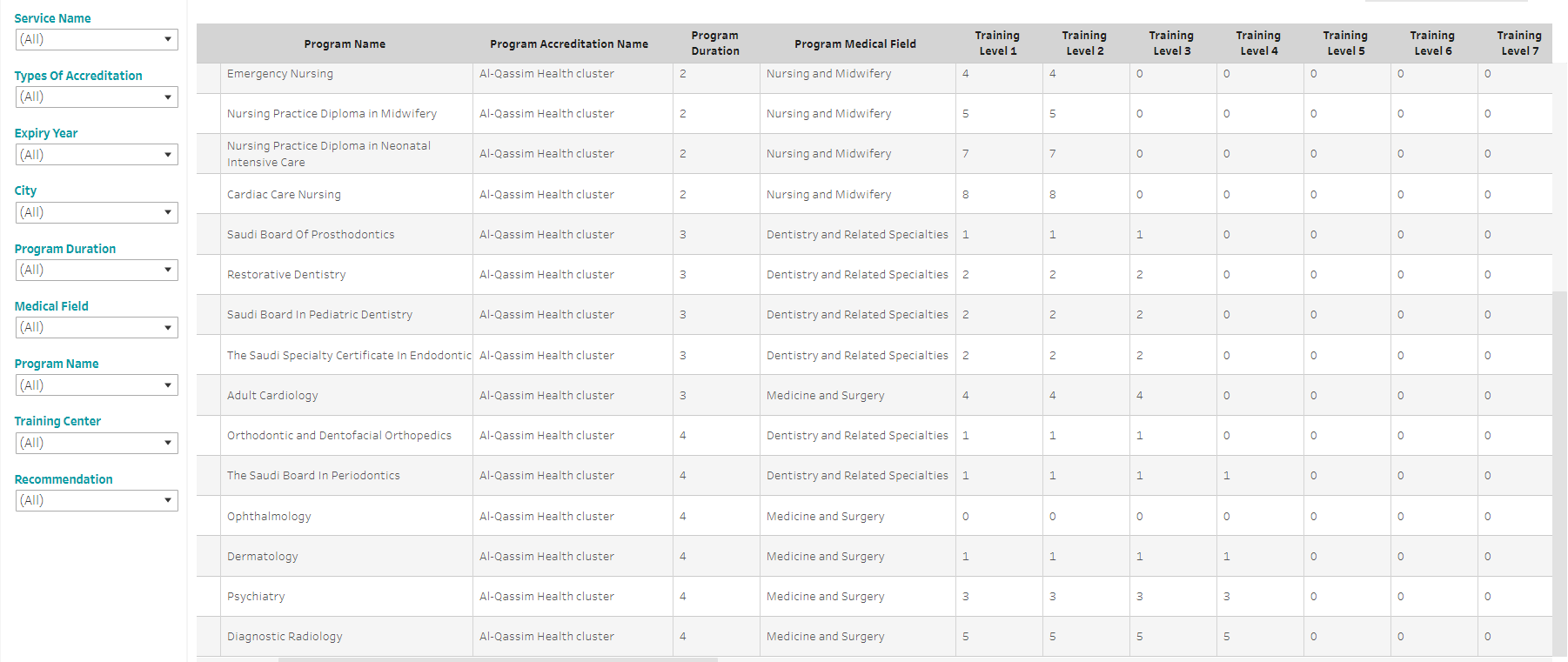Click Training Level 2 value for Diagnostic Radiology
The width and height of the screenshot is (1568, 662).
pyautogui.click(x=1053, y=637)
